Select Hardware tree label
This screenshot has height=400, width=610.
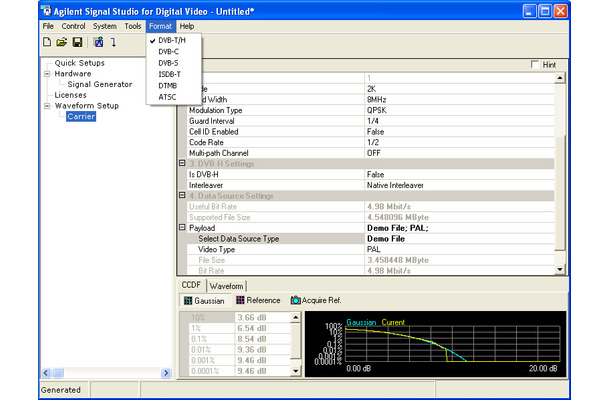(x=73, y=74)
